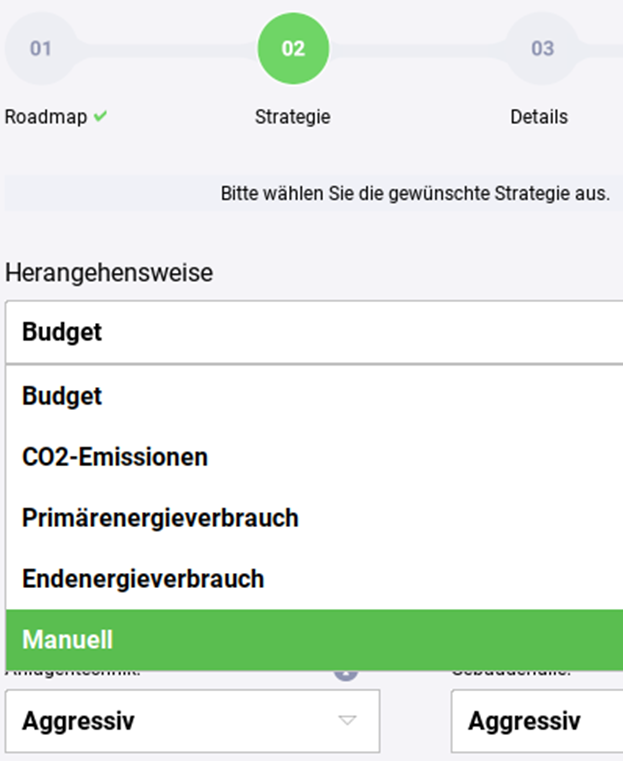
Task: Select Primärenergieverbrauch in the list
Action: click(160, 518)
